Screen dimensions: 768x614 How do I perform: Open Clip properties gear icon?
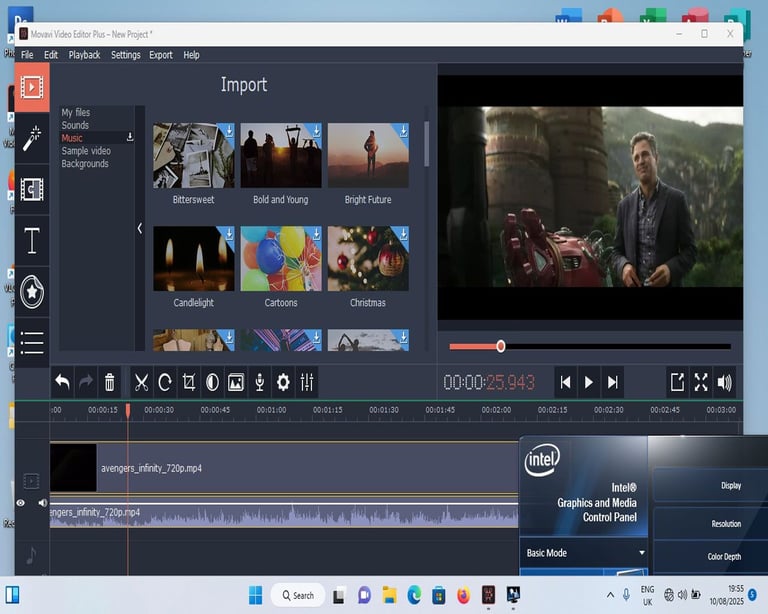pyautogui.click(x=283, y=382)
